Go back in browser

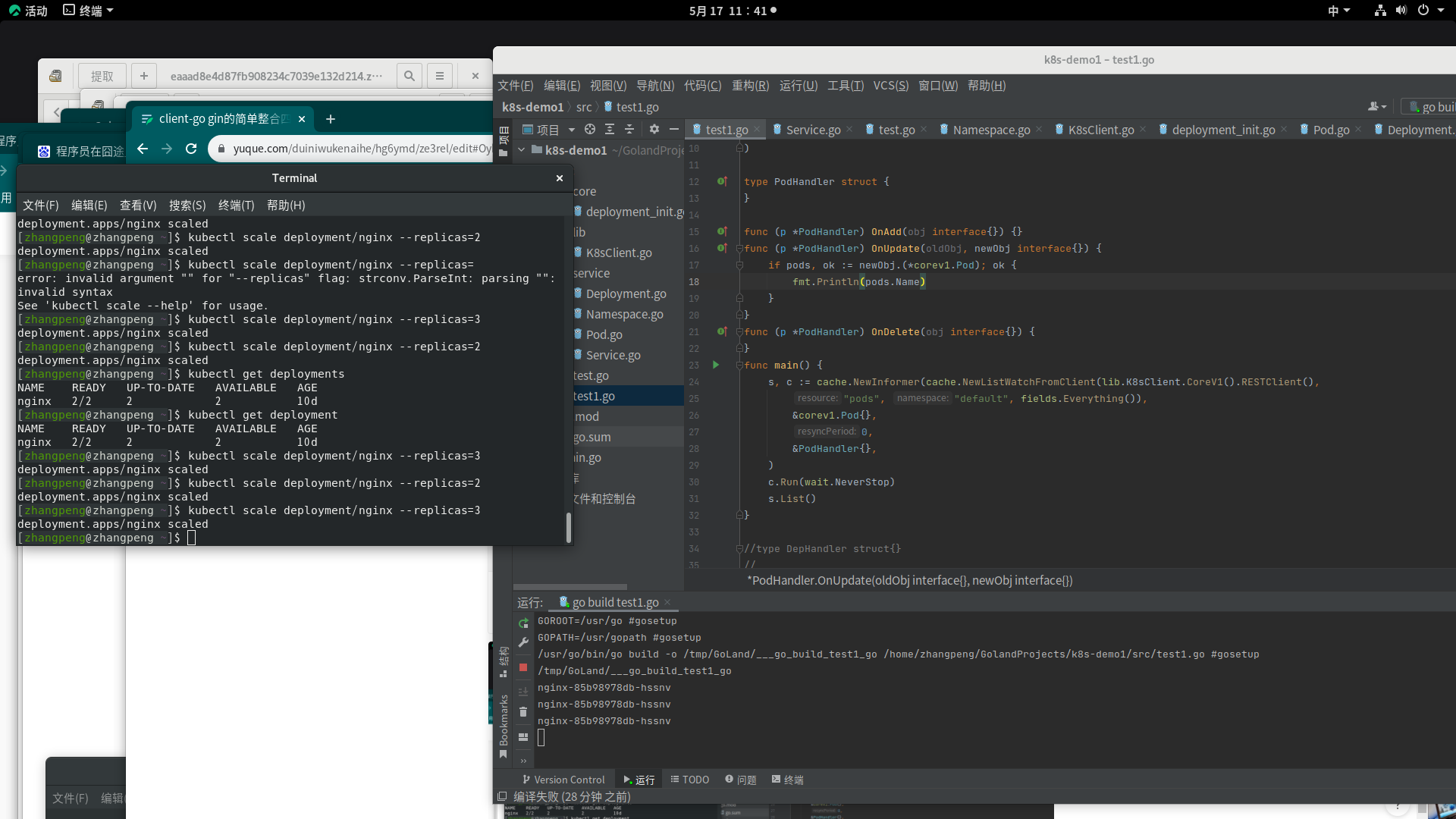point(143,149)
